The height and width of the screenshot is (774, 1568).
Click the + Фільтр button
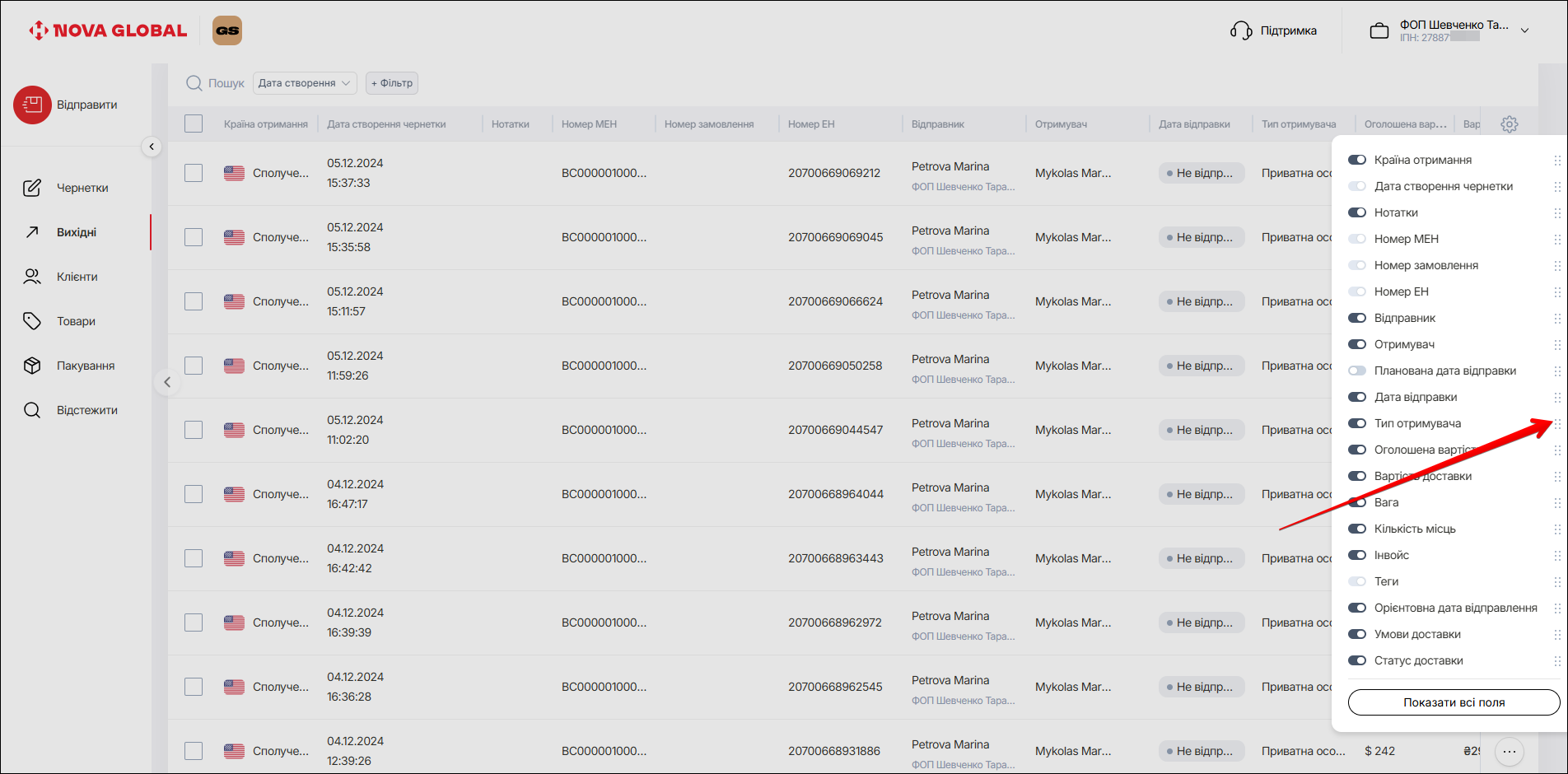(392, 83)
